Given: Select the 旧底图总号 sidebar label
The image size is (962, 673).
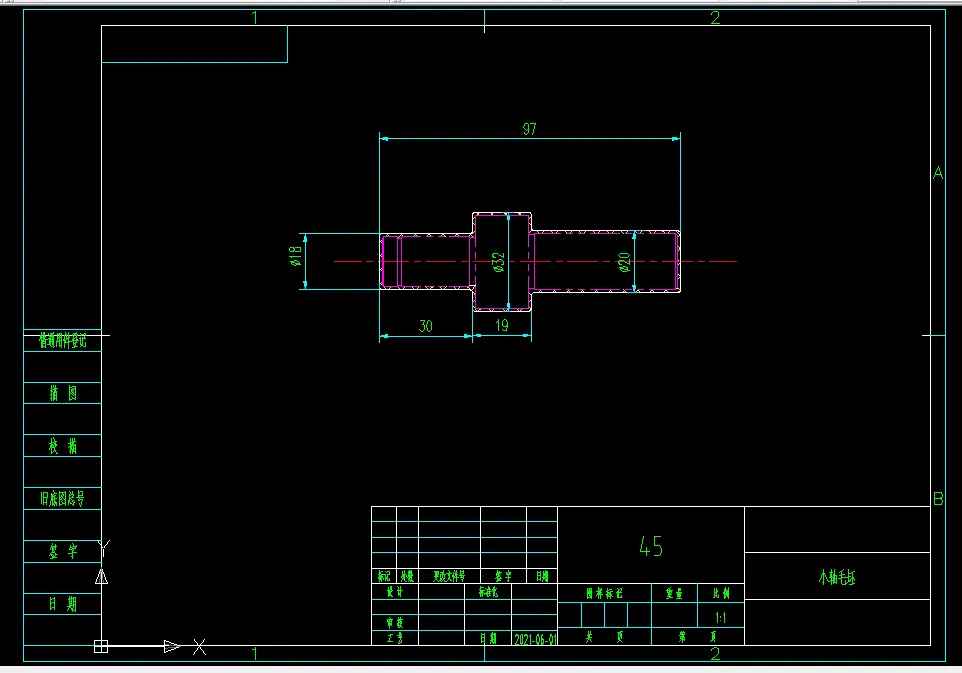Looking at the screenshot, I should point(63,499).
